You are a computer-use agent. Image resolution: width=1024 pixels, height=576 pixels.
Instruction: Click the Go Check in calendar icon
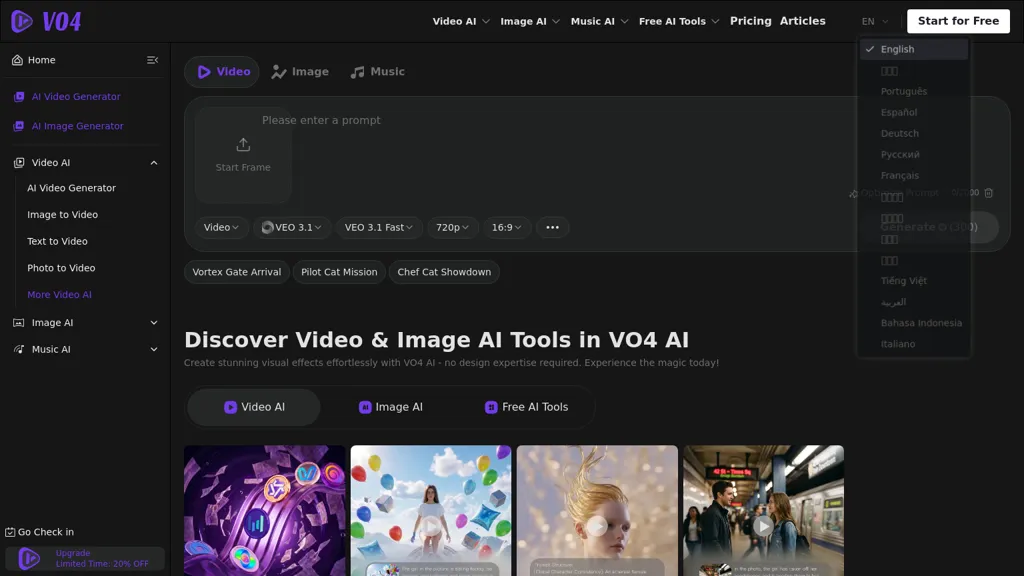(x=10, y=532)
